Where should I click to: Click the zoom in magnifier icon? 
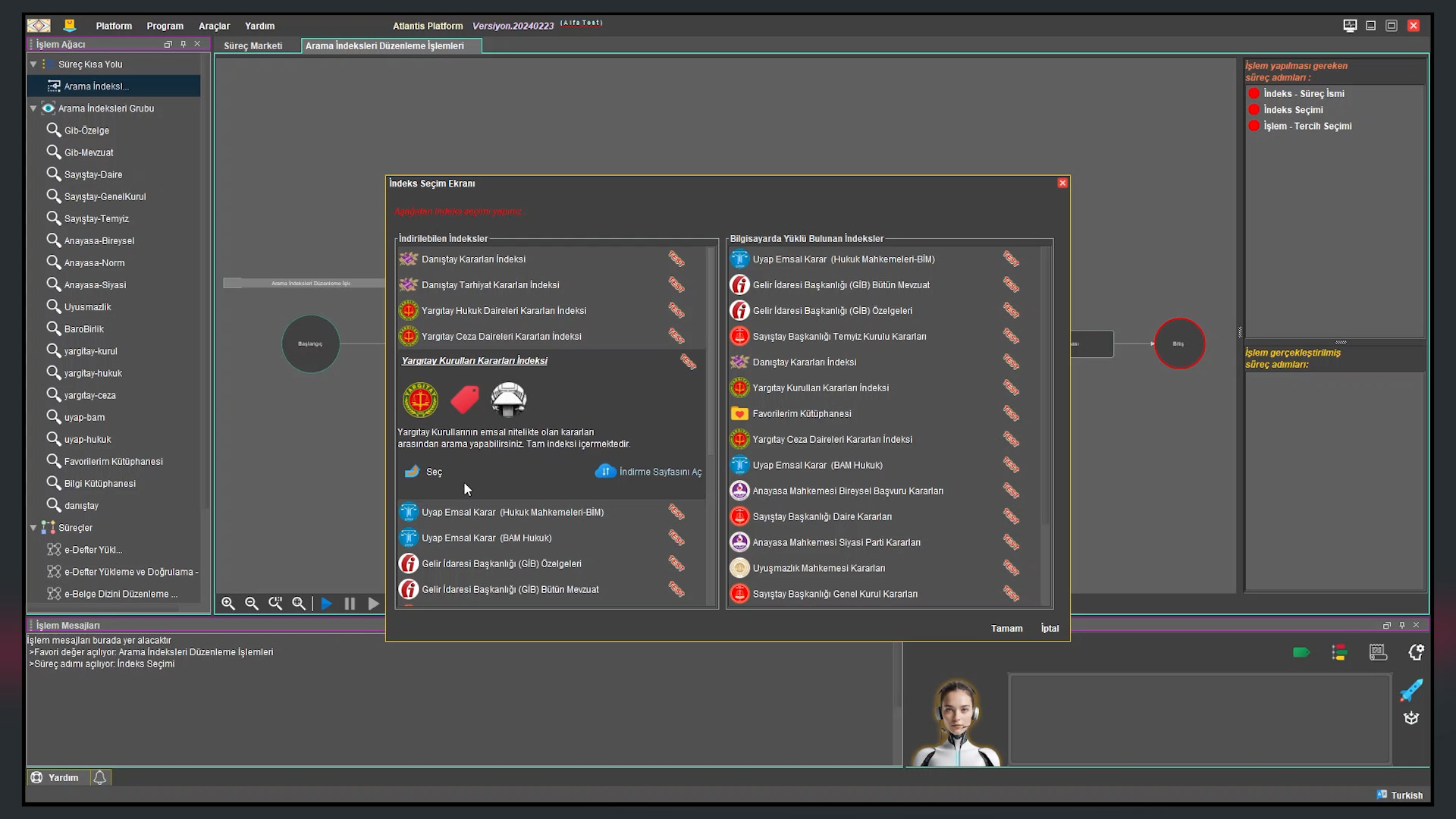click(228, 604)
